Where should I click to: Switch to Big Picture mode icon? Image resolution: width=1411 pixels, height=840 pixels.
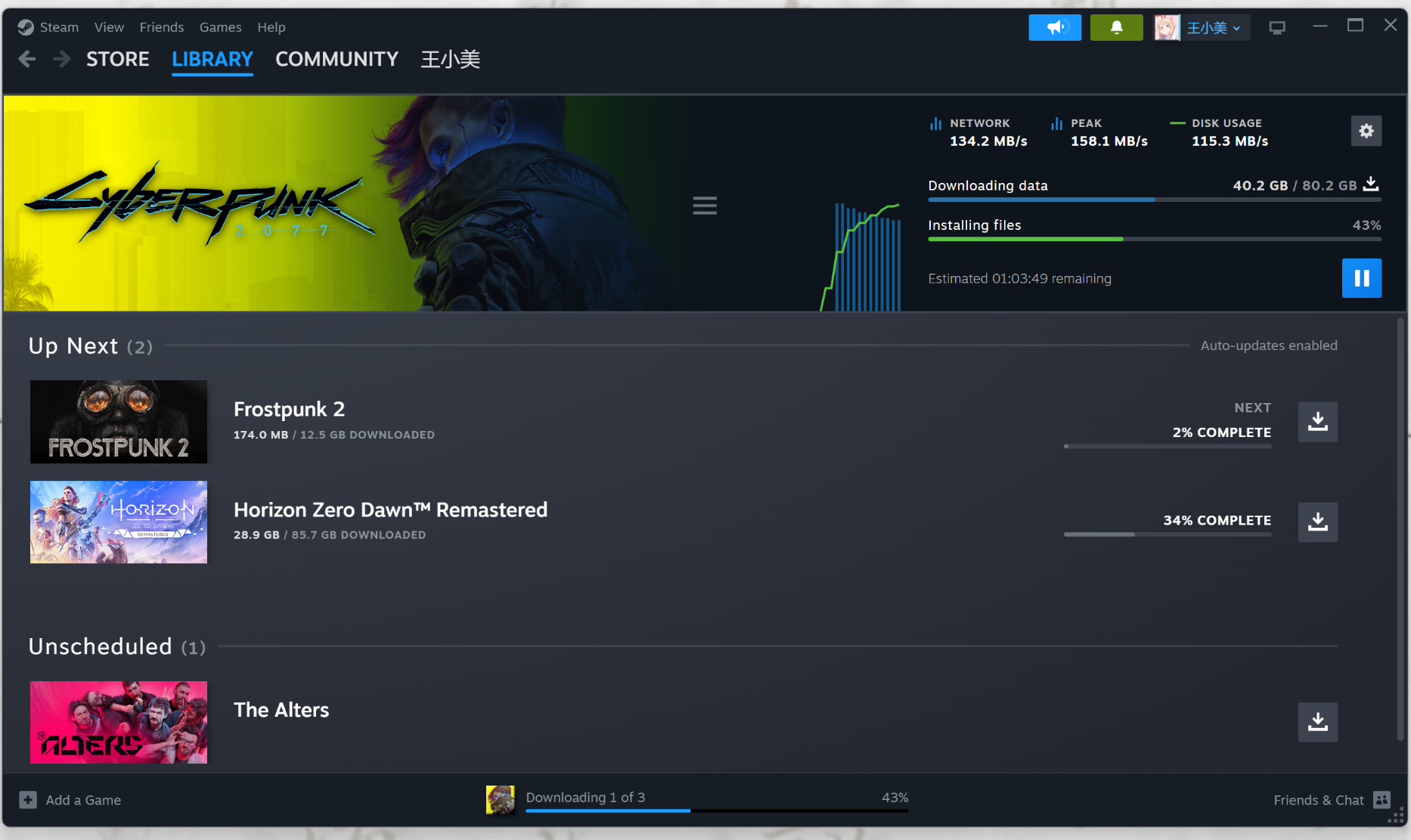1277,28
